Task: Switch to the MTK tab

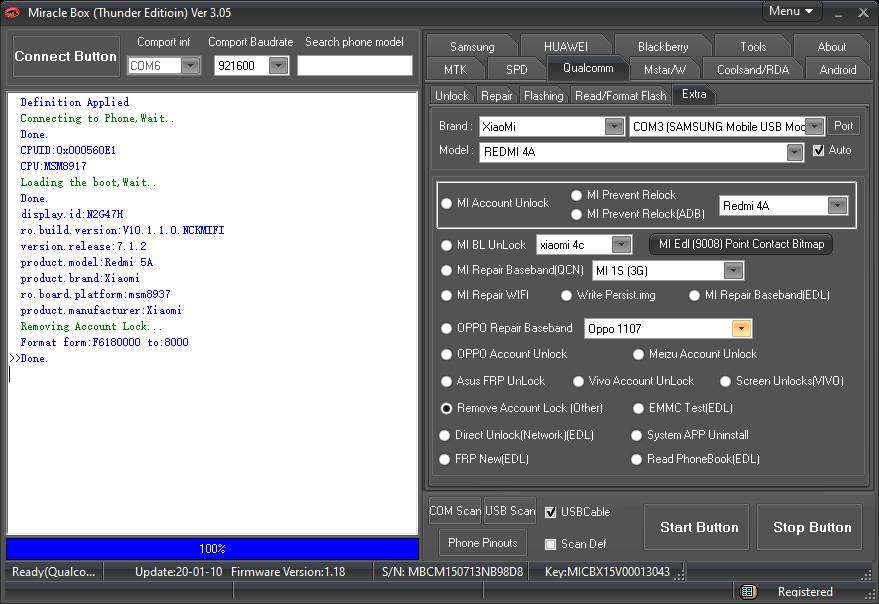Action: coord(455,70)
